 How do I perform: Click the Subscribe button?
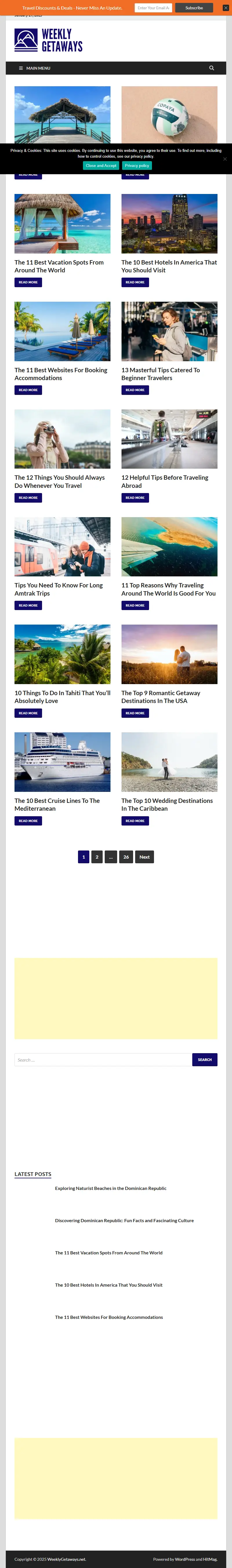click(194, 8)
